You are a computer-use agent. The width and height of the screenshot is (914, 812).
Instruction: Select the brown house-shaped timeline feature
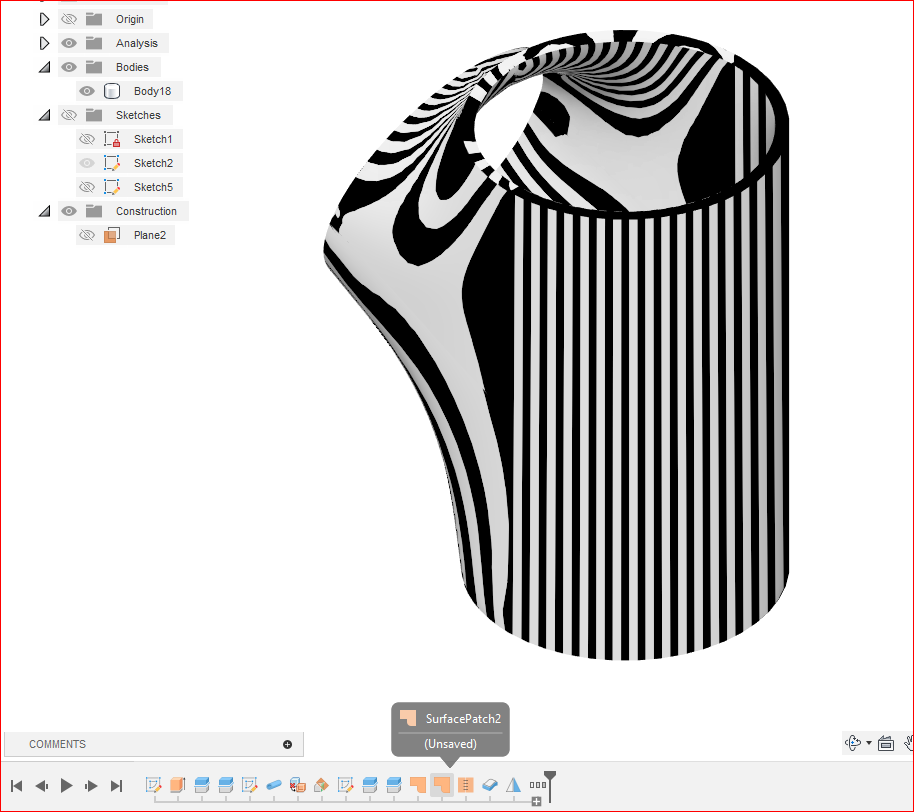point(321,785)
